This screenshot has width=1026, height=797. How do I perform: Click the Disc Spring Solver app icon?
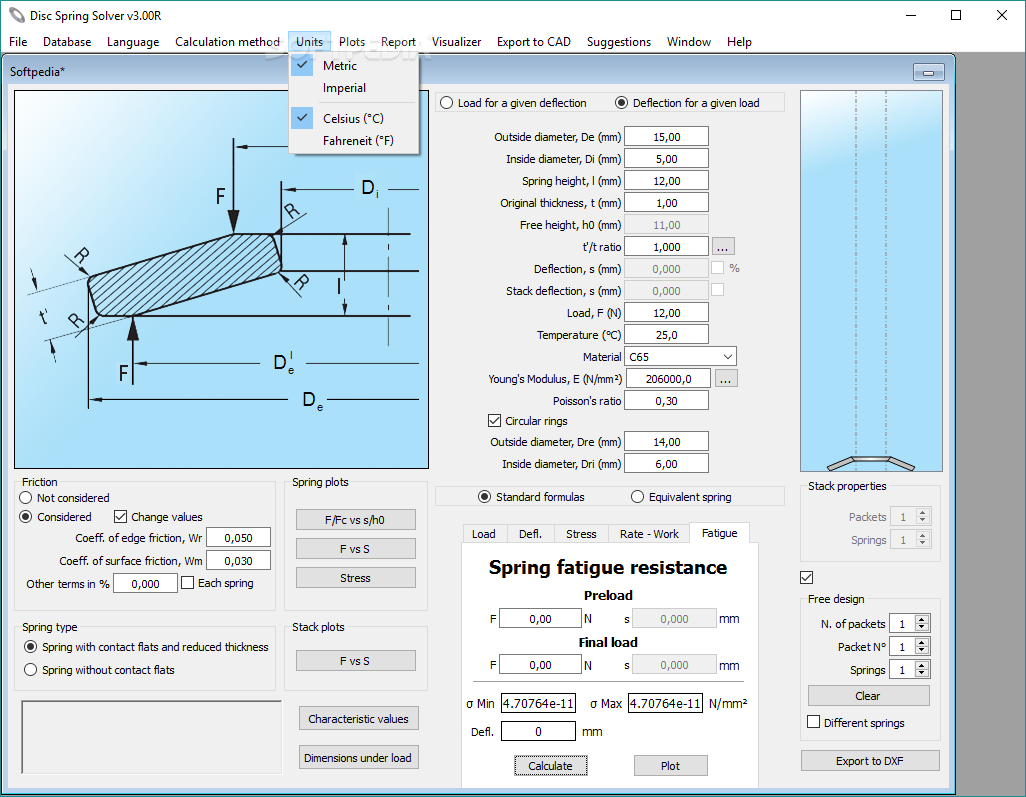(x=16, y=15)
